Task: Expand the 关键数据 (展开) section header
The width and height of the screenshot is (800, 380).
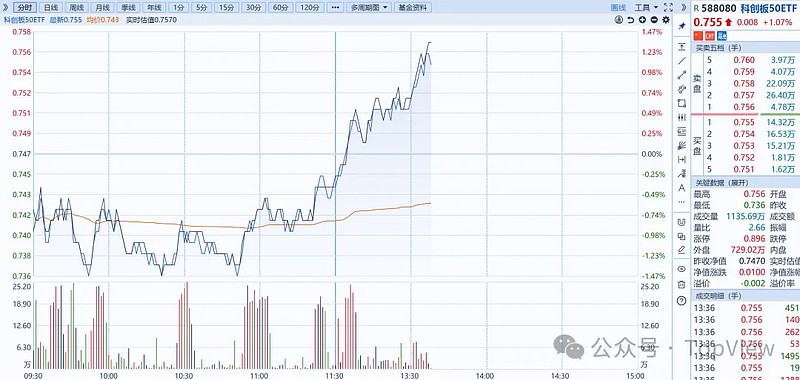Action: click(x=745, y=183)
